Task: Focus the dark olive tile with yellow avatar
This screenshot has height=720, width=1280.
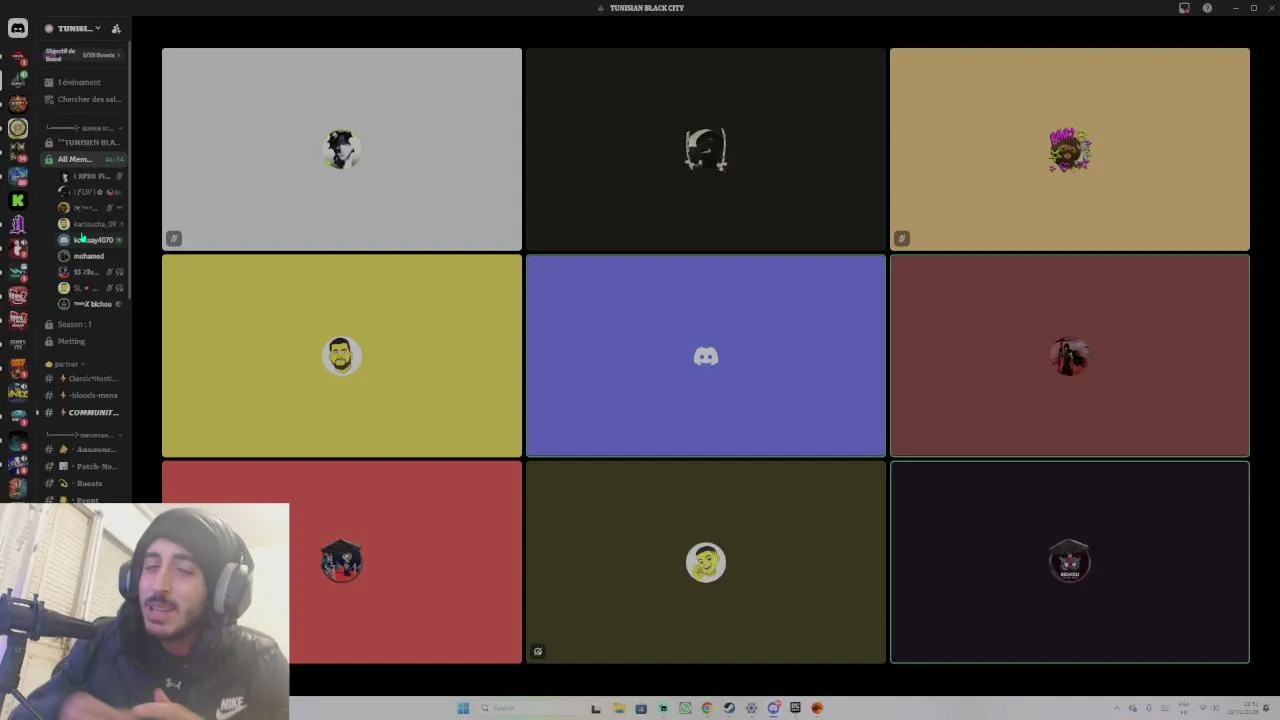Action: 706,562
